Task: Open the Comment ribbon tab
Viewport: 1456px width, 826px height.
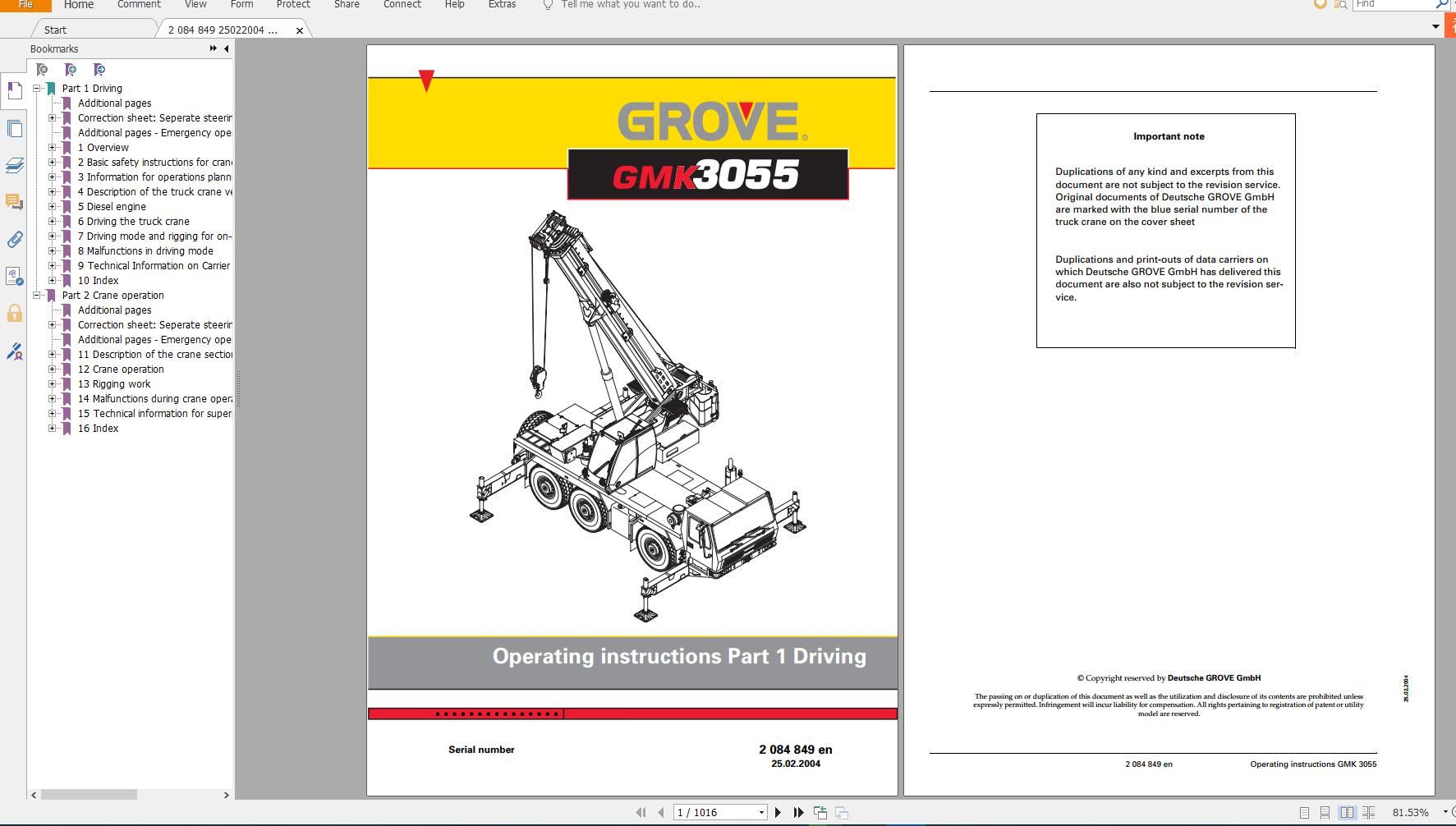Action: (x=139, y=4)
